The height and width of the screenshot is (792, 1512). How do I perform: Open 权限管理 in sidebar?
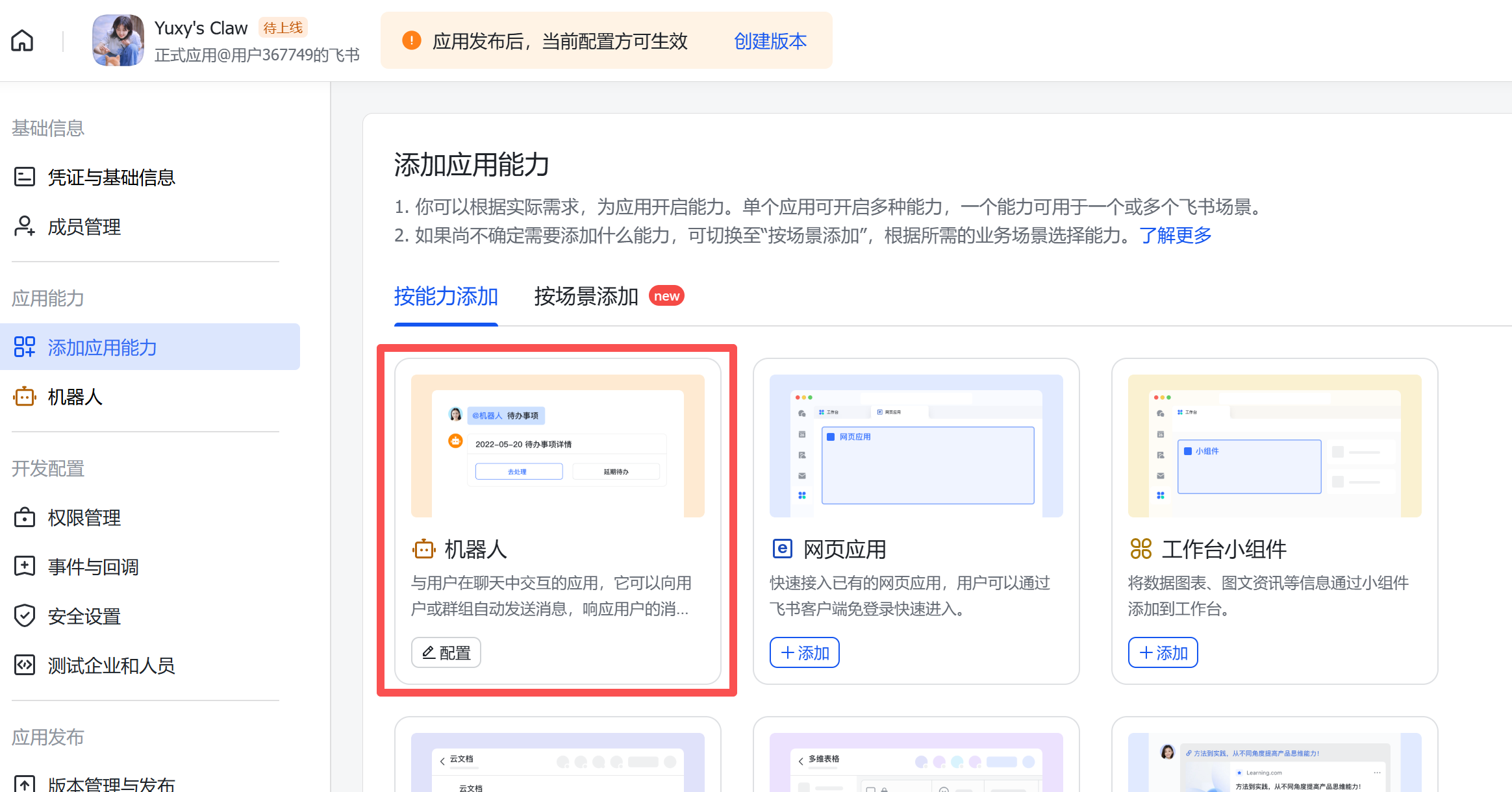point(84,517)
